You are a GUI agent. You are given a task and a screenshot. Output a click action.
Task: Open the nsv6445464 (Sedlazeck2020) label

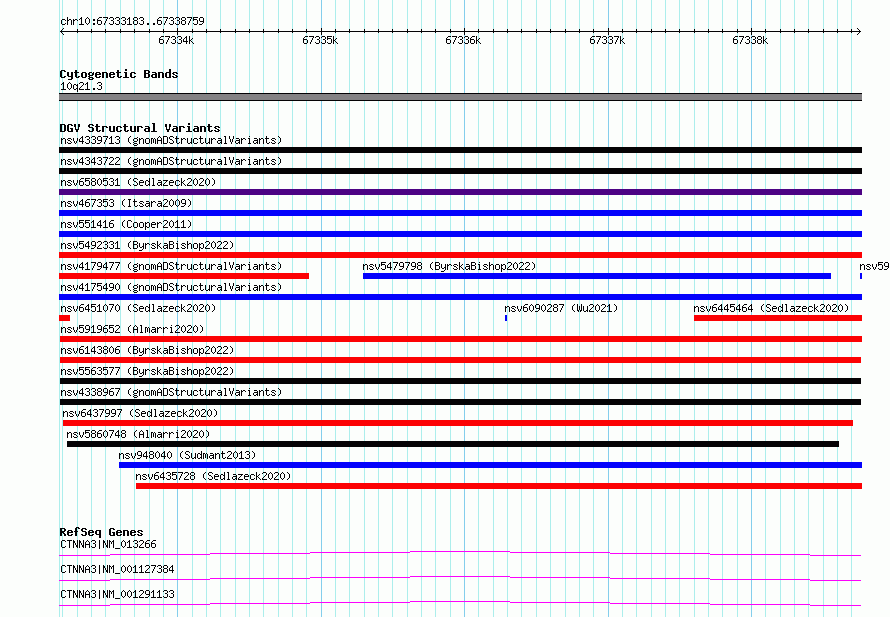771,308
